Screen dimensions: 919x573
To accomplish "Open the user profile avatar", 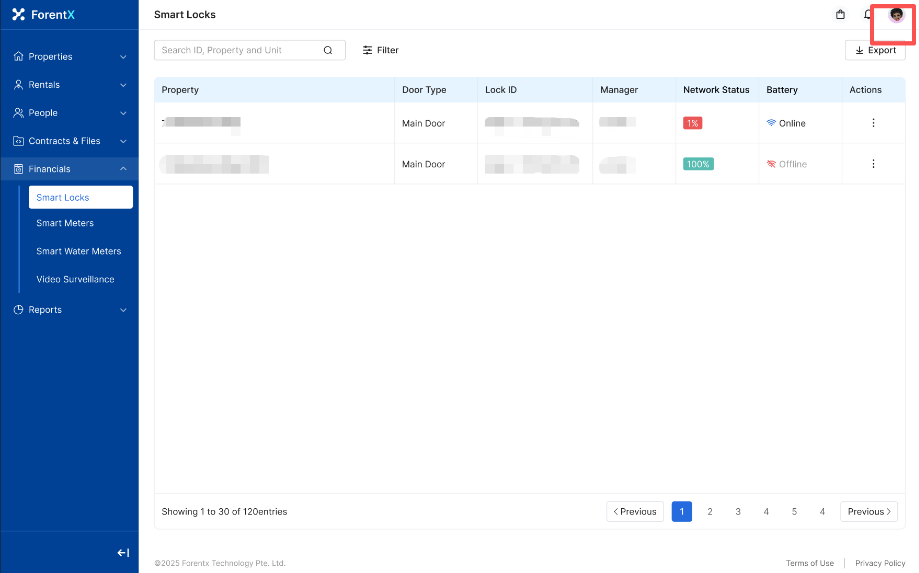I will (x=896, y=15).
